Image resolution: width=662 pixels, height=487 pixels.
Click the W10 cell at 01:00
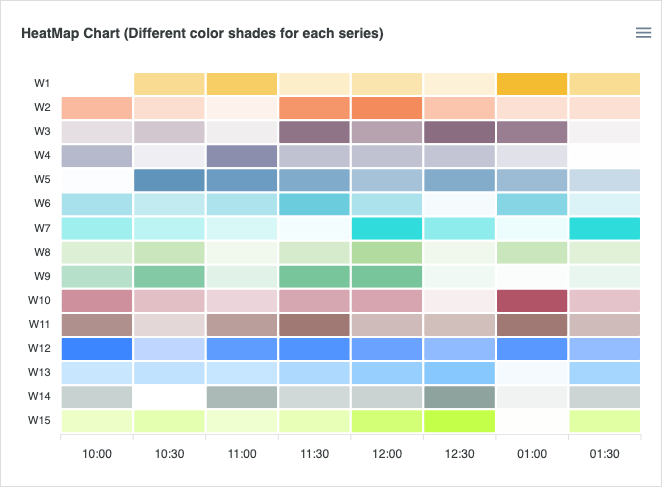(532, 301)
